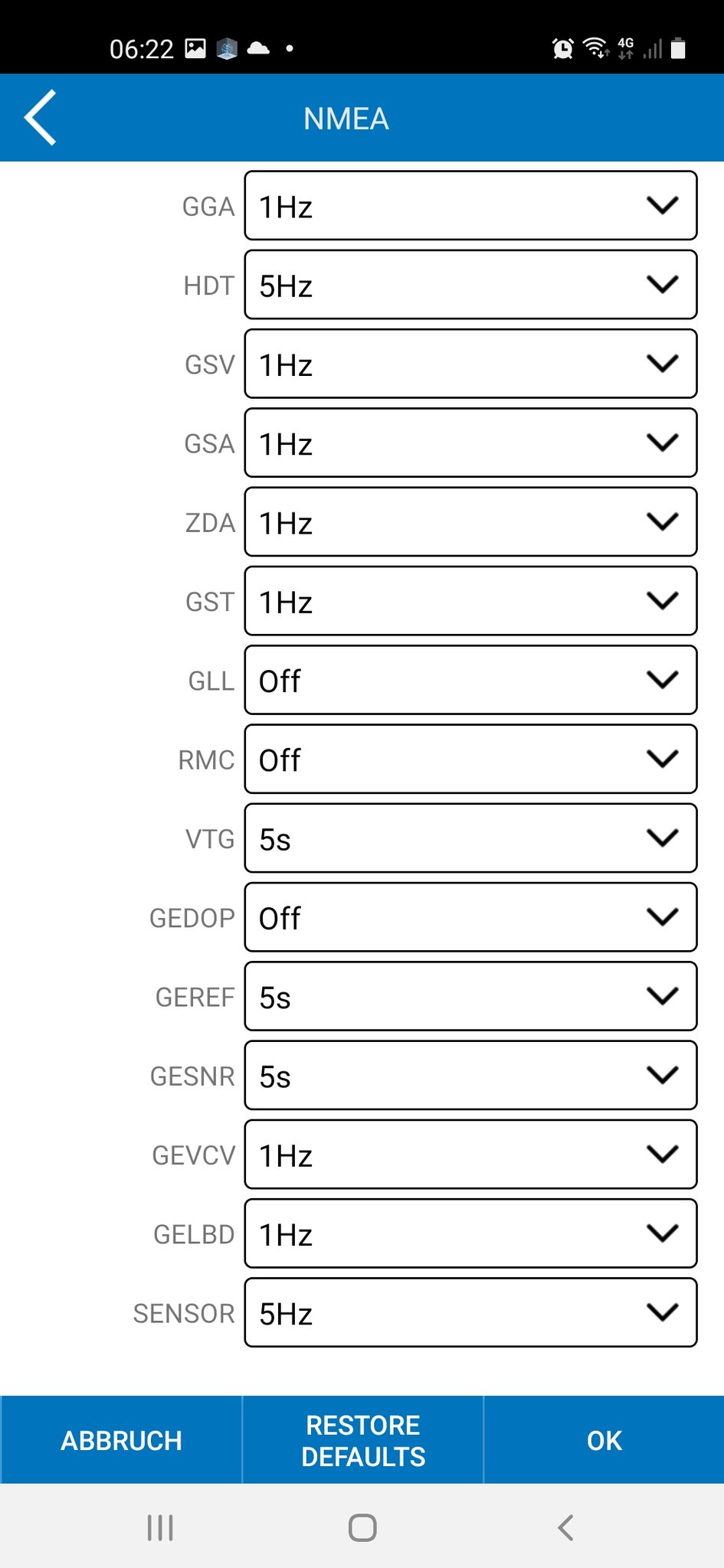Open the GESNR interval dropdown
Screen dimensions: 724x1568
[x=470, y=1076]
